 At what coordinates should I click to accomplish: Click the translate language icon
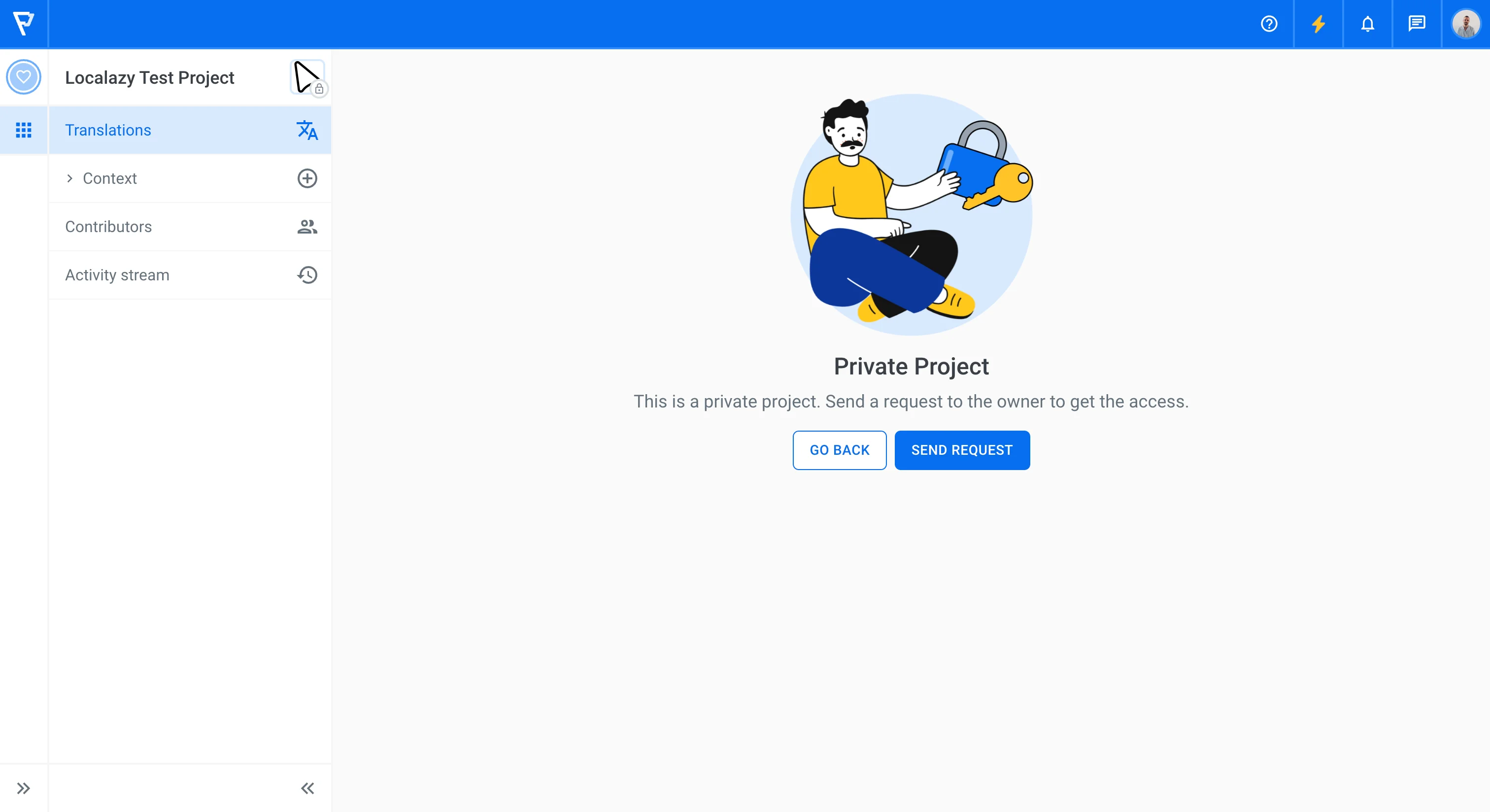(x=307, y=130)
